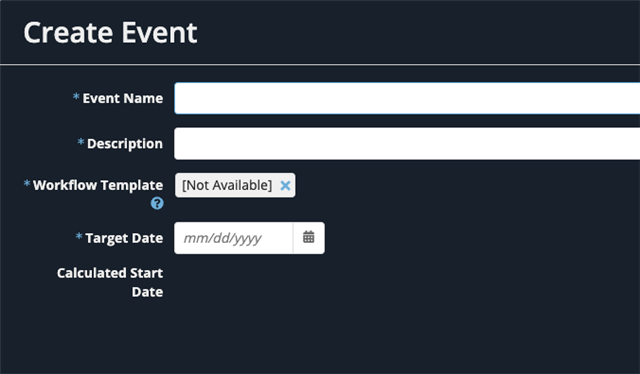Click the Event Name label

point(122,98)
